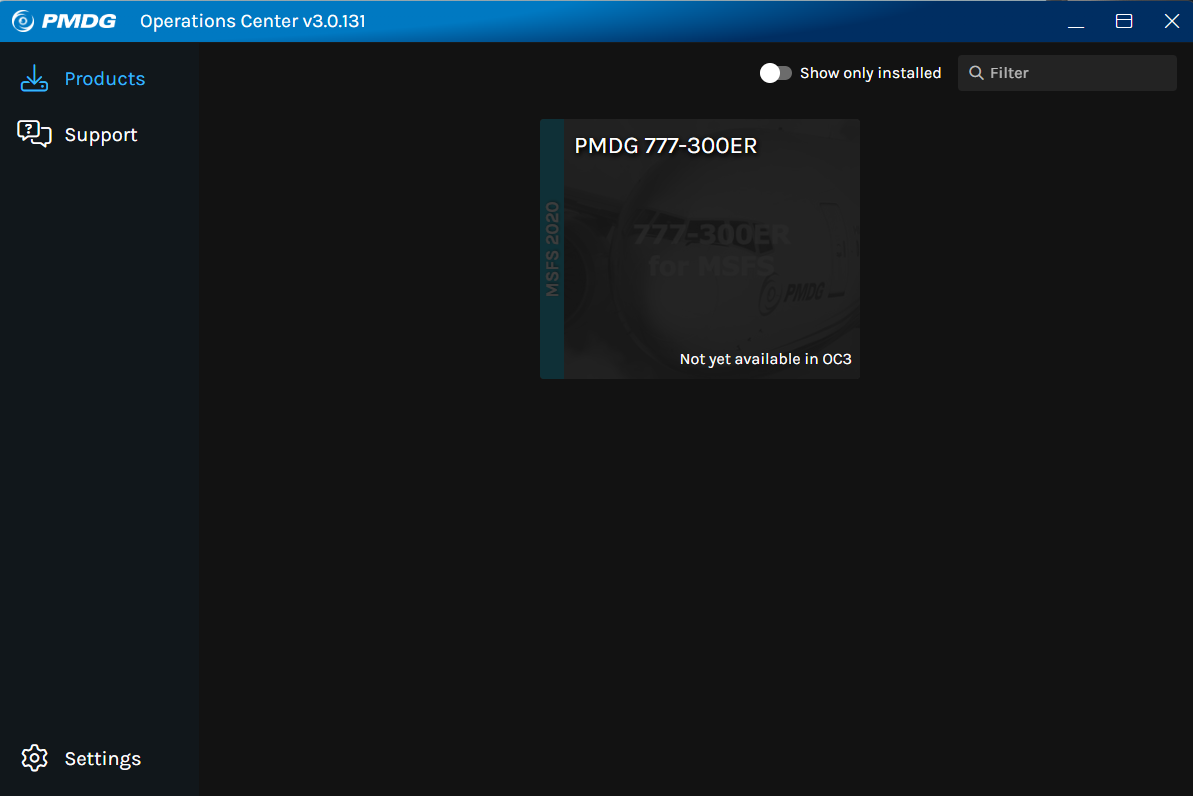The height and width of the screenshot is (796, 1193).
Task: Maximize the Operations Center window
Action: [1124, 20]
